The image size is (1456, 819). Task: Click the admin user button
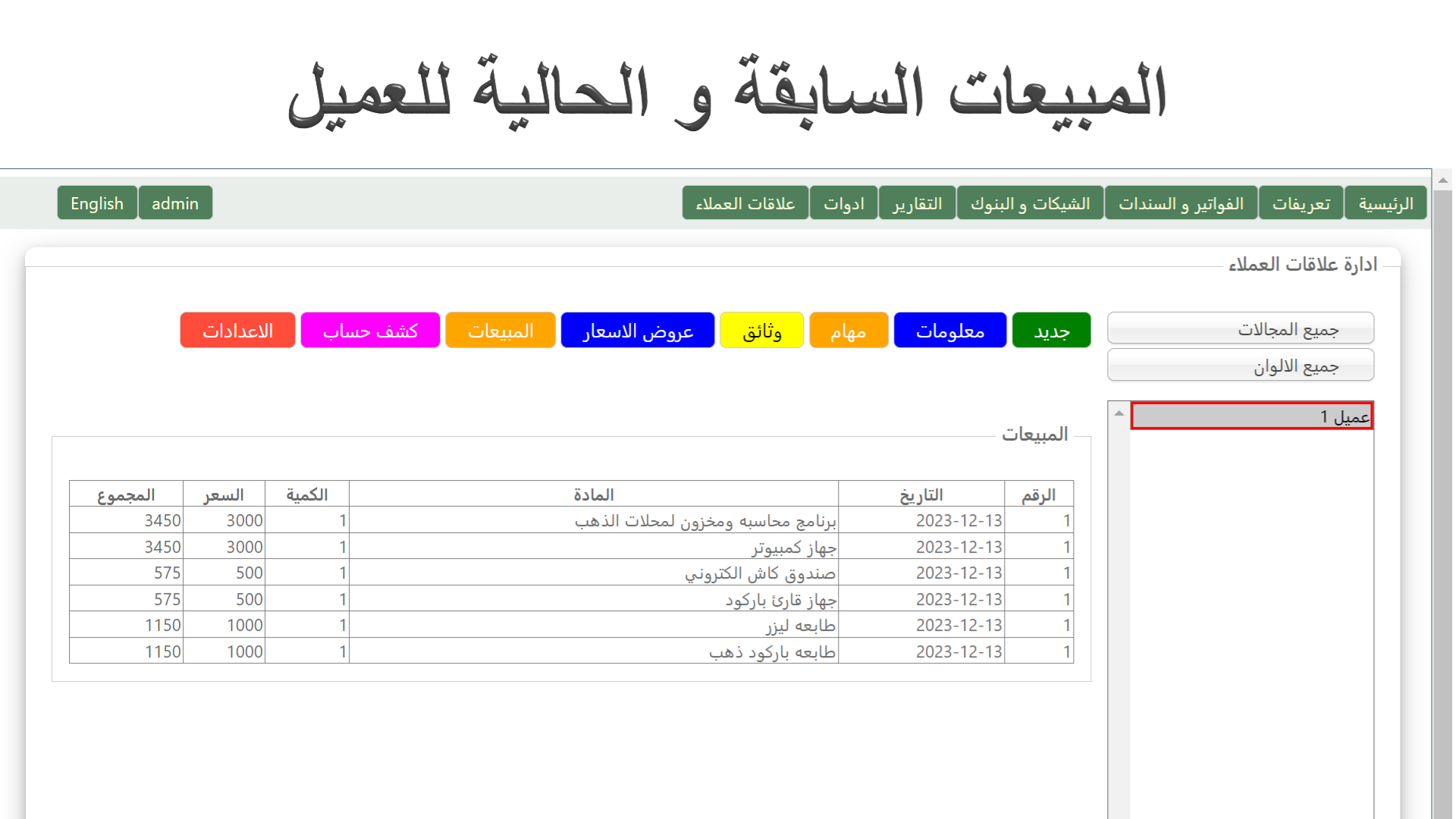point(175,203)
